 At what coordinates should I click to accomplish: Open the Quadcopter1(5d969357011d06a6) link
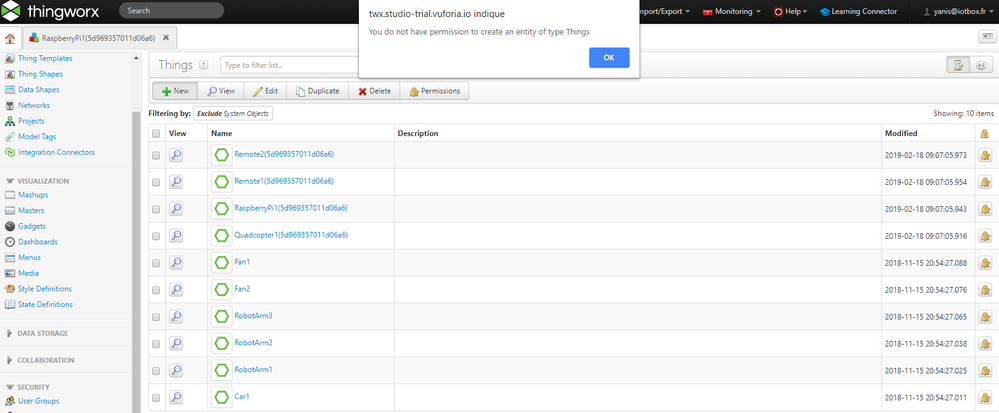click(291, 235)
